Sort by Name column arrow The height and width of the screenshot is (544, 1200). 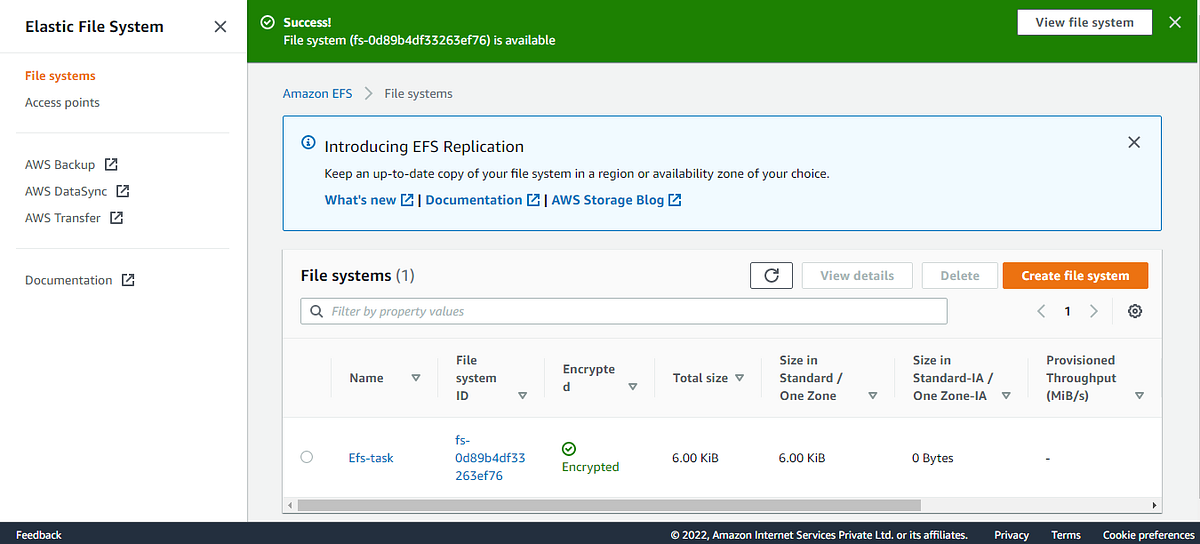click(x=416, y=378)
